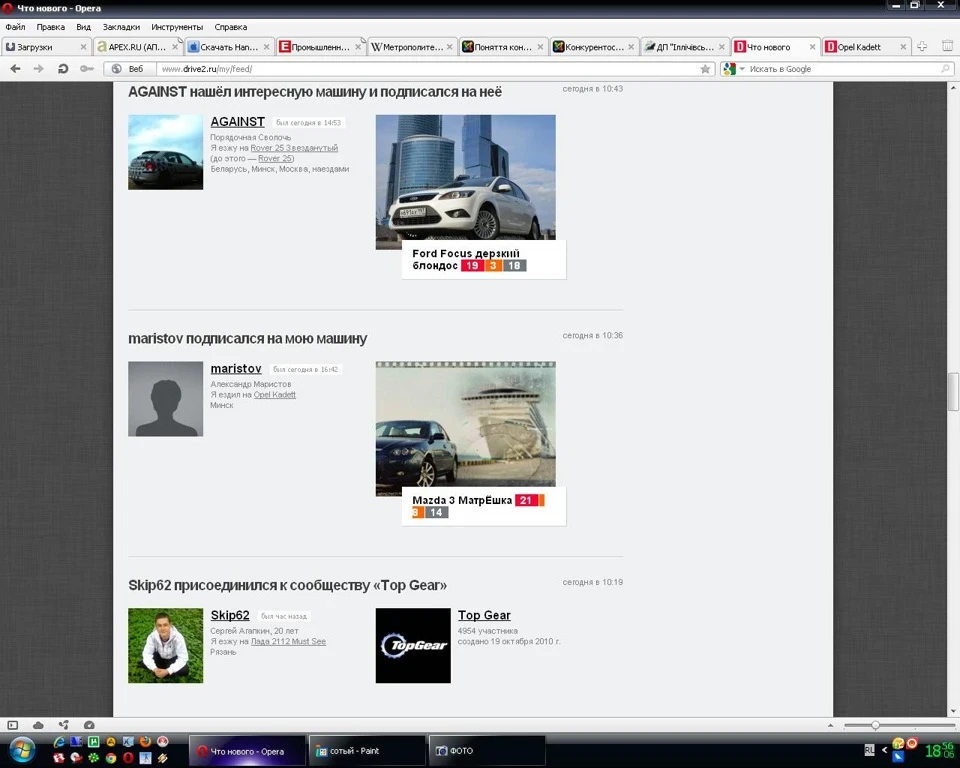Switch to the APEX.RU tab
The width and height of the screenshot is (960, 768).
138,47
